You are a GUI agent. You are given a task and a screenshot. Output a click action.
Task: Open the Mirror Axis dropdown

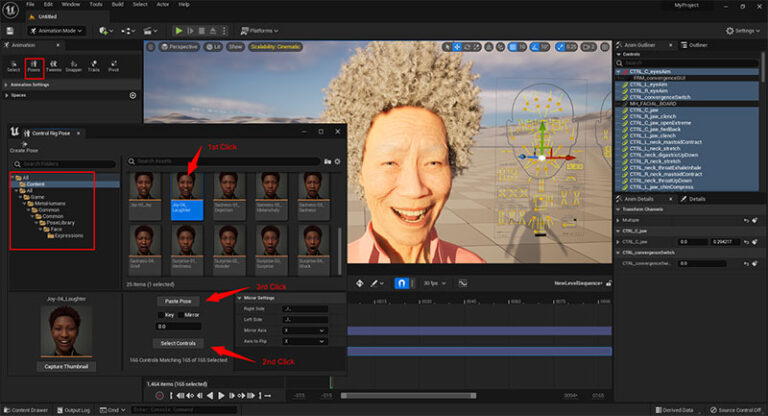coord(304,330)
